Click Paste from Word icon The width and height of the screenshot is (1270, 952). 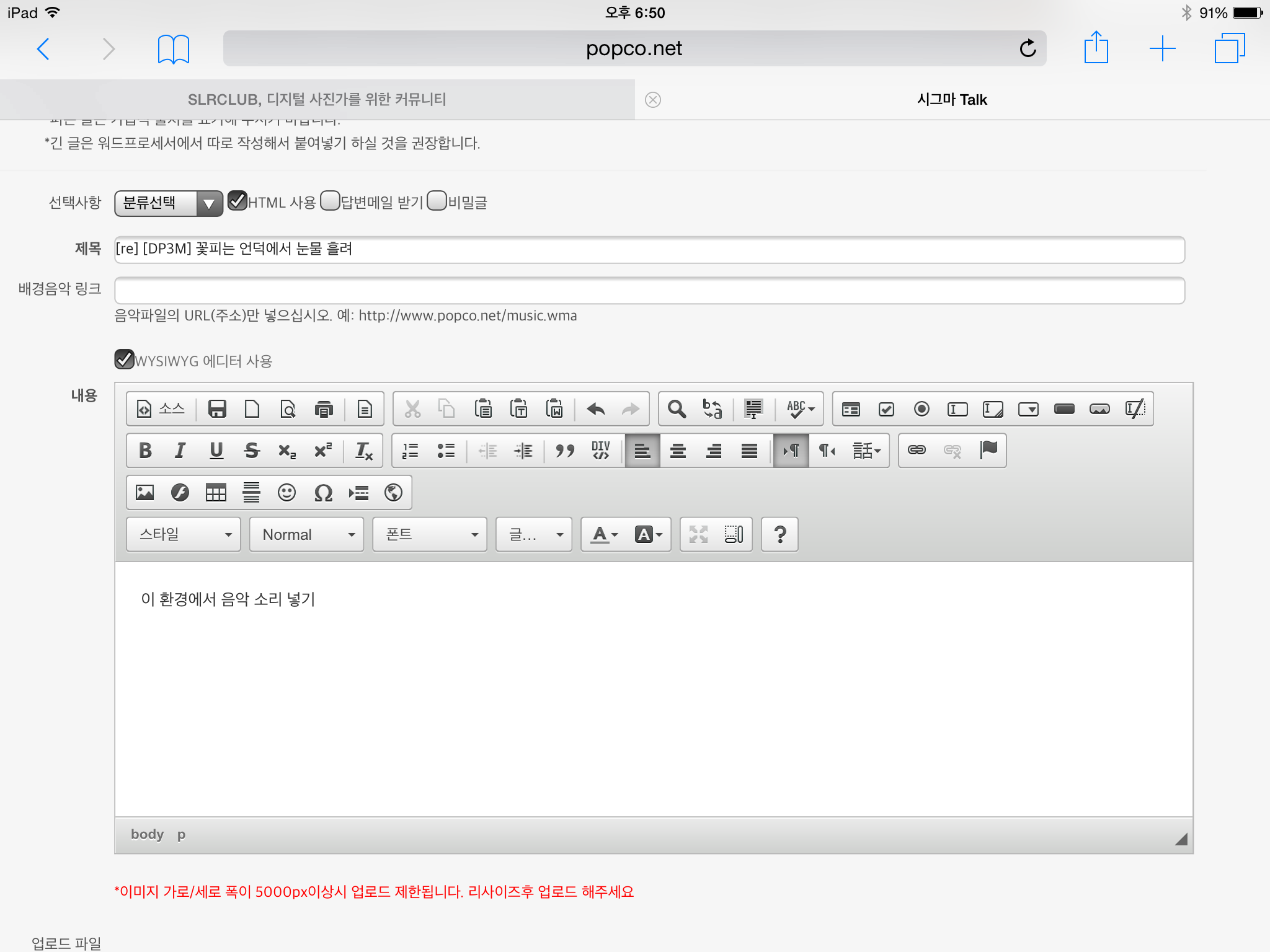pyautogui.click(x=554, y=409)
